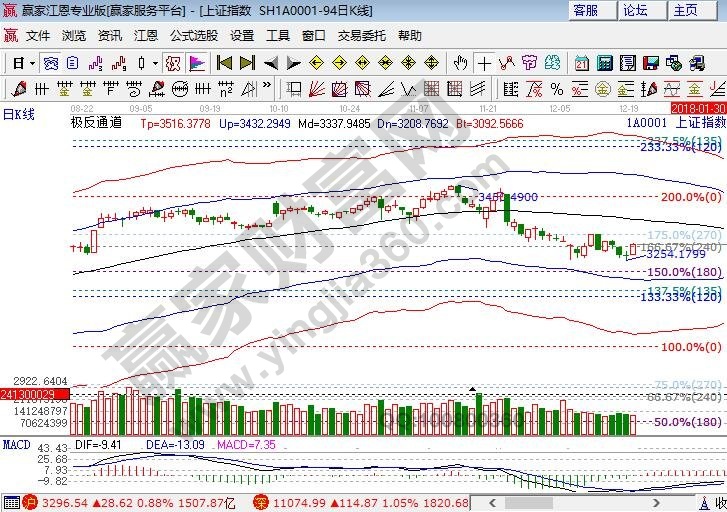This screenshot has width=727, height=512.
Task: Click the 主页 button
Action: pos(685,11)
